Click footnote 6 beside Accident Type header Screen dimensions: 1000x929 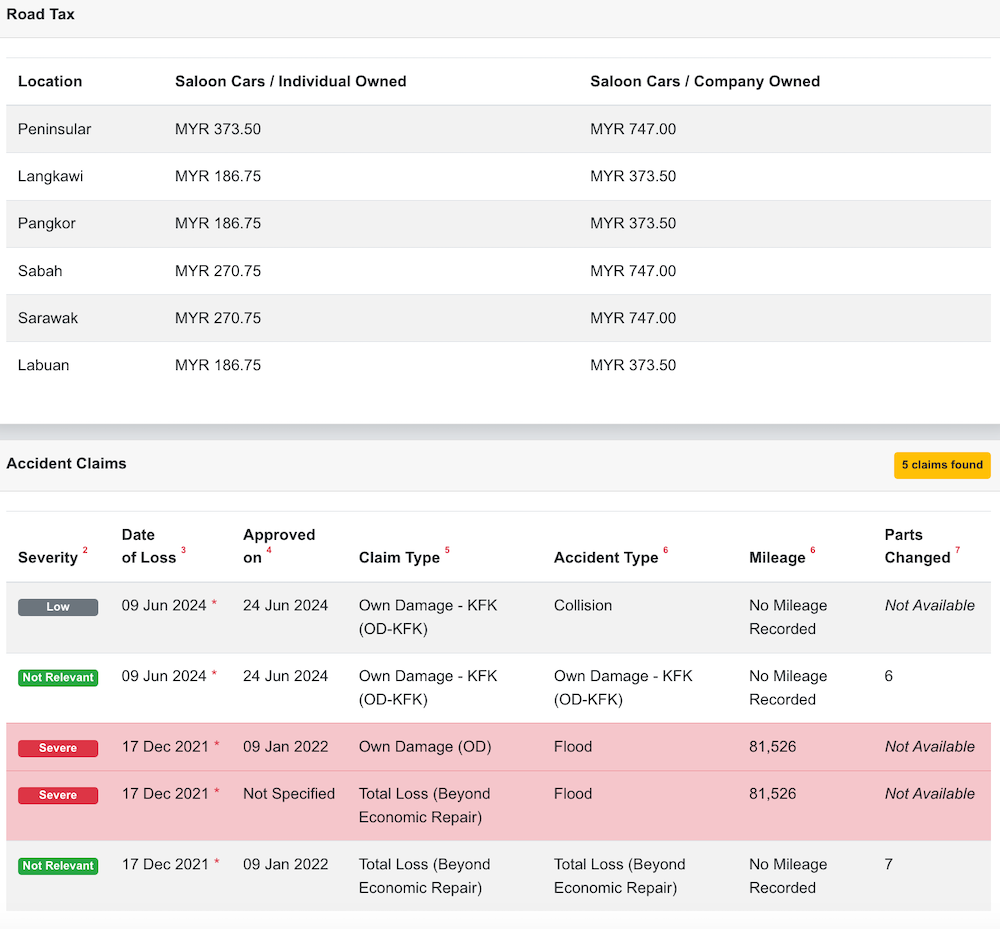[x=665, y=551]
